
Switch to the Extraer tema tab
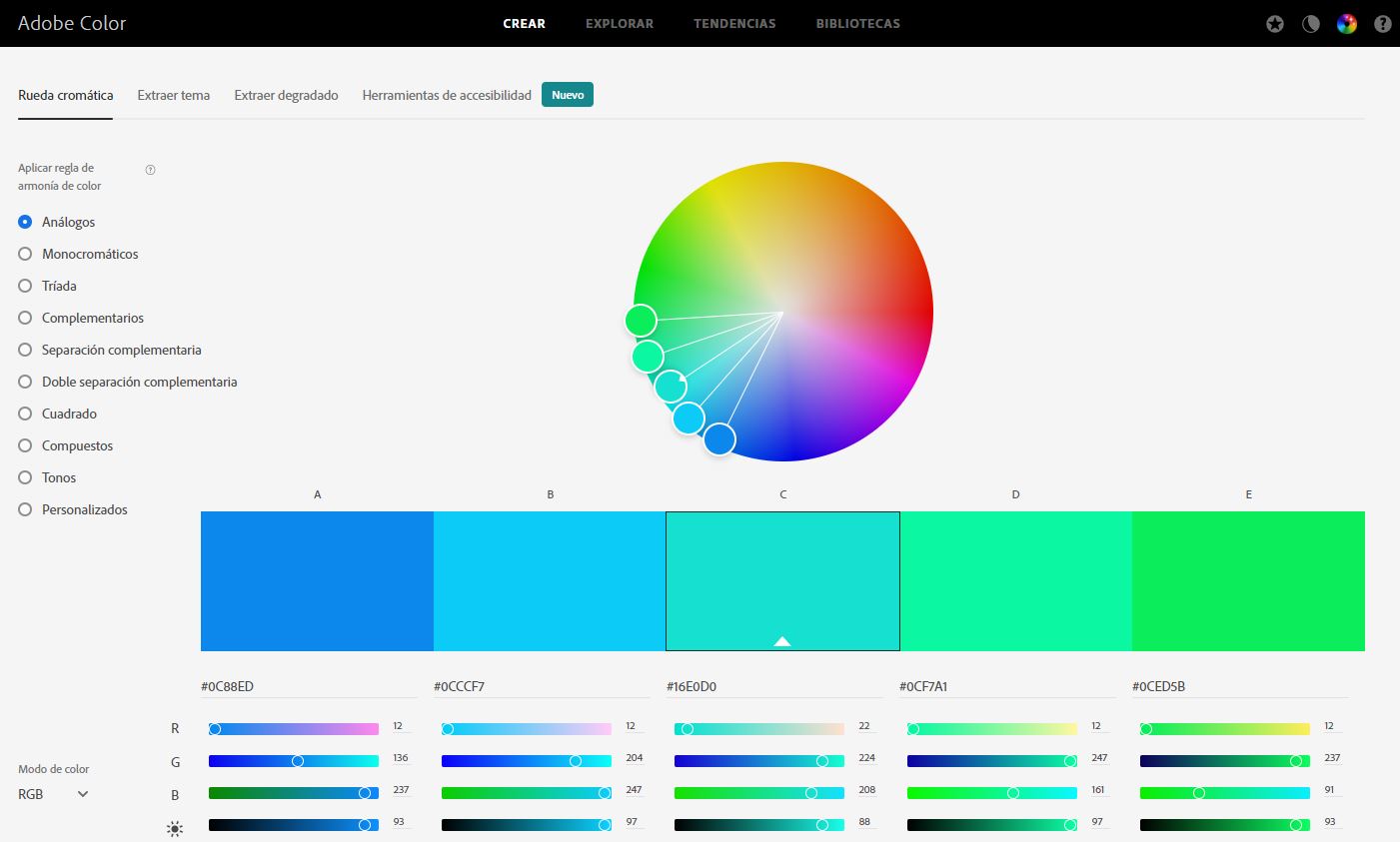[x=174, y=95]
